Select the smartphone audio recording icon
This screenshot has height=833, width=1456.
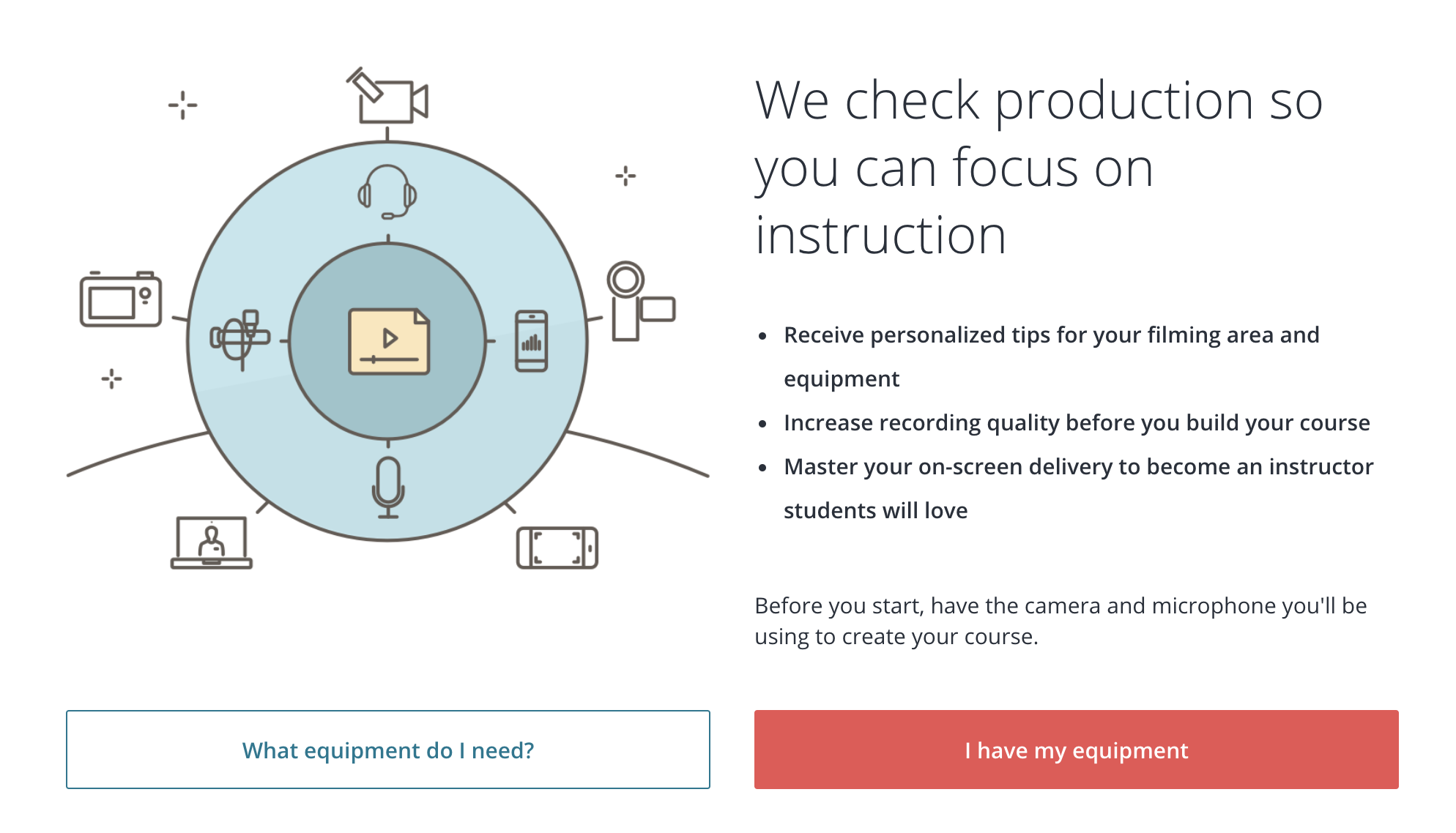[532, 341]
